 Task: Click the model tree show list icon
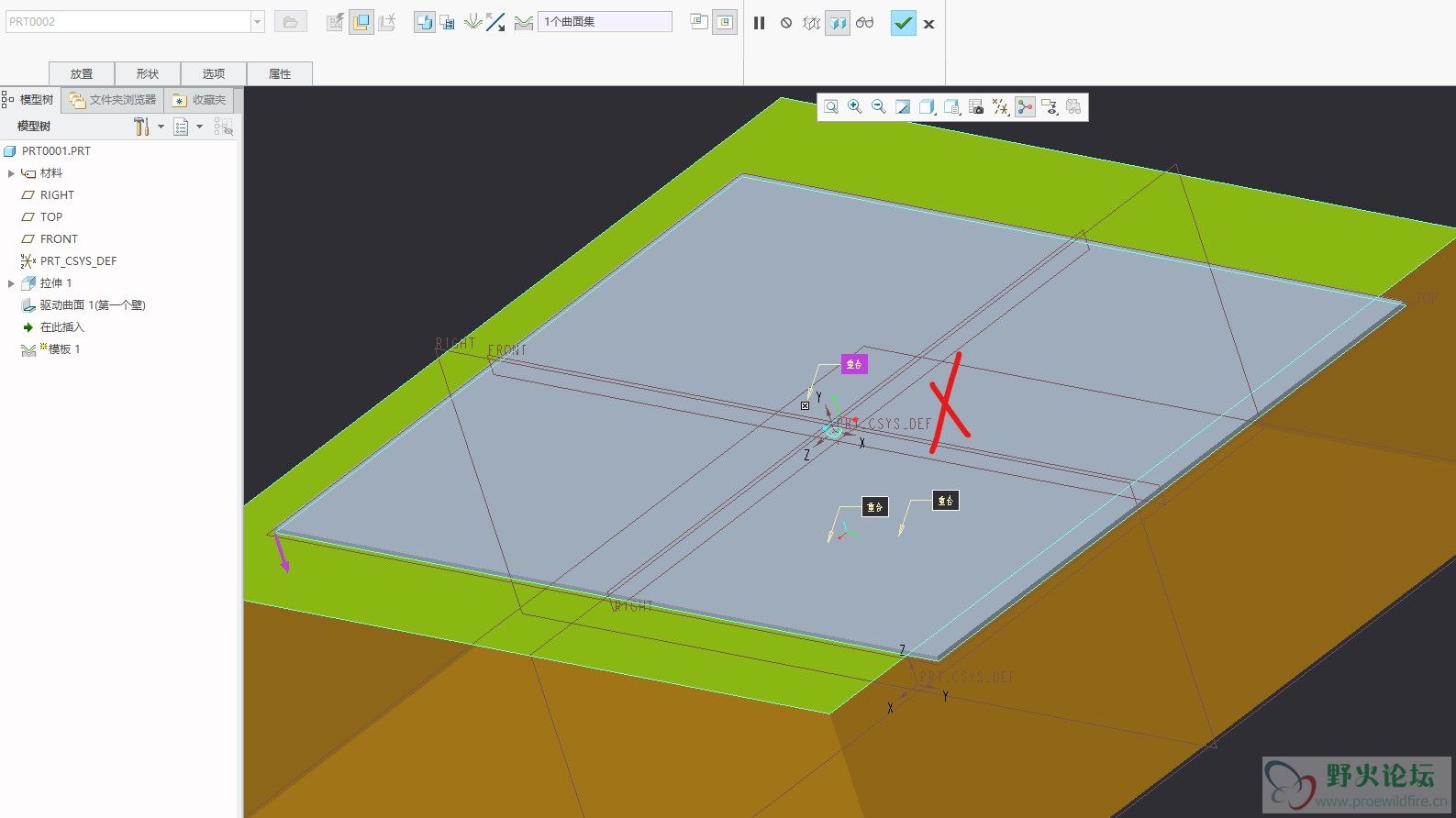[182, 127]
